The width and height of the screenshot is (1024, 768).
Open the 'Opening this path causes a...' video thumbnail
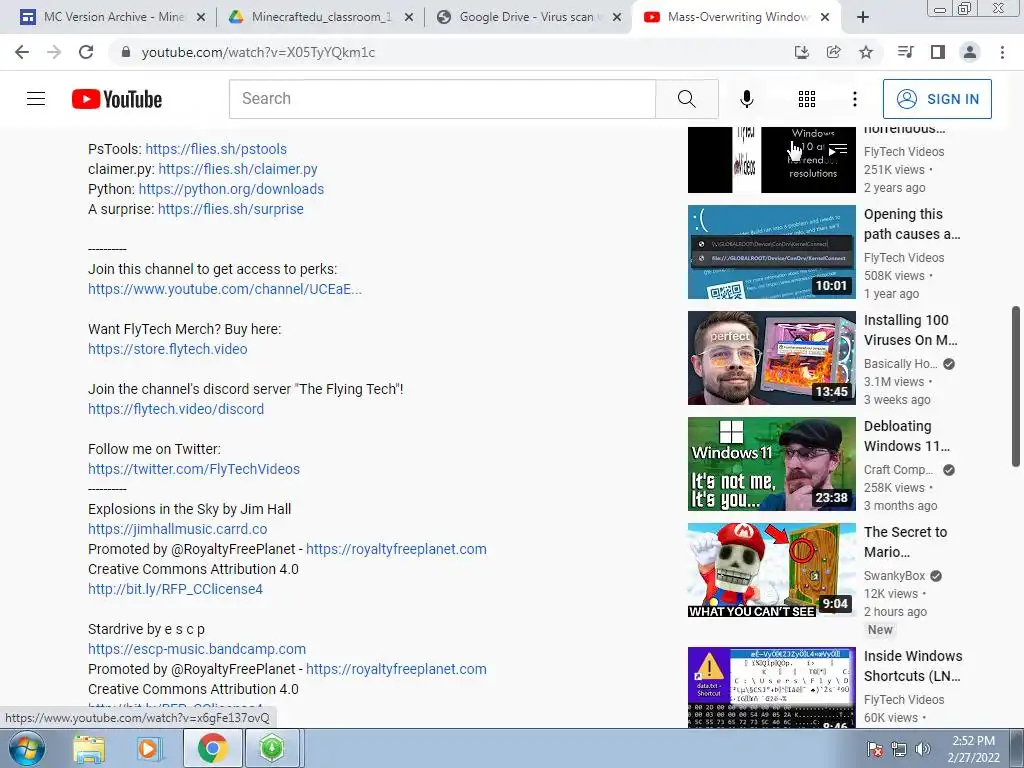pyautogui.click(x=771, y=252)
